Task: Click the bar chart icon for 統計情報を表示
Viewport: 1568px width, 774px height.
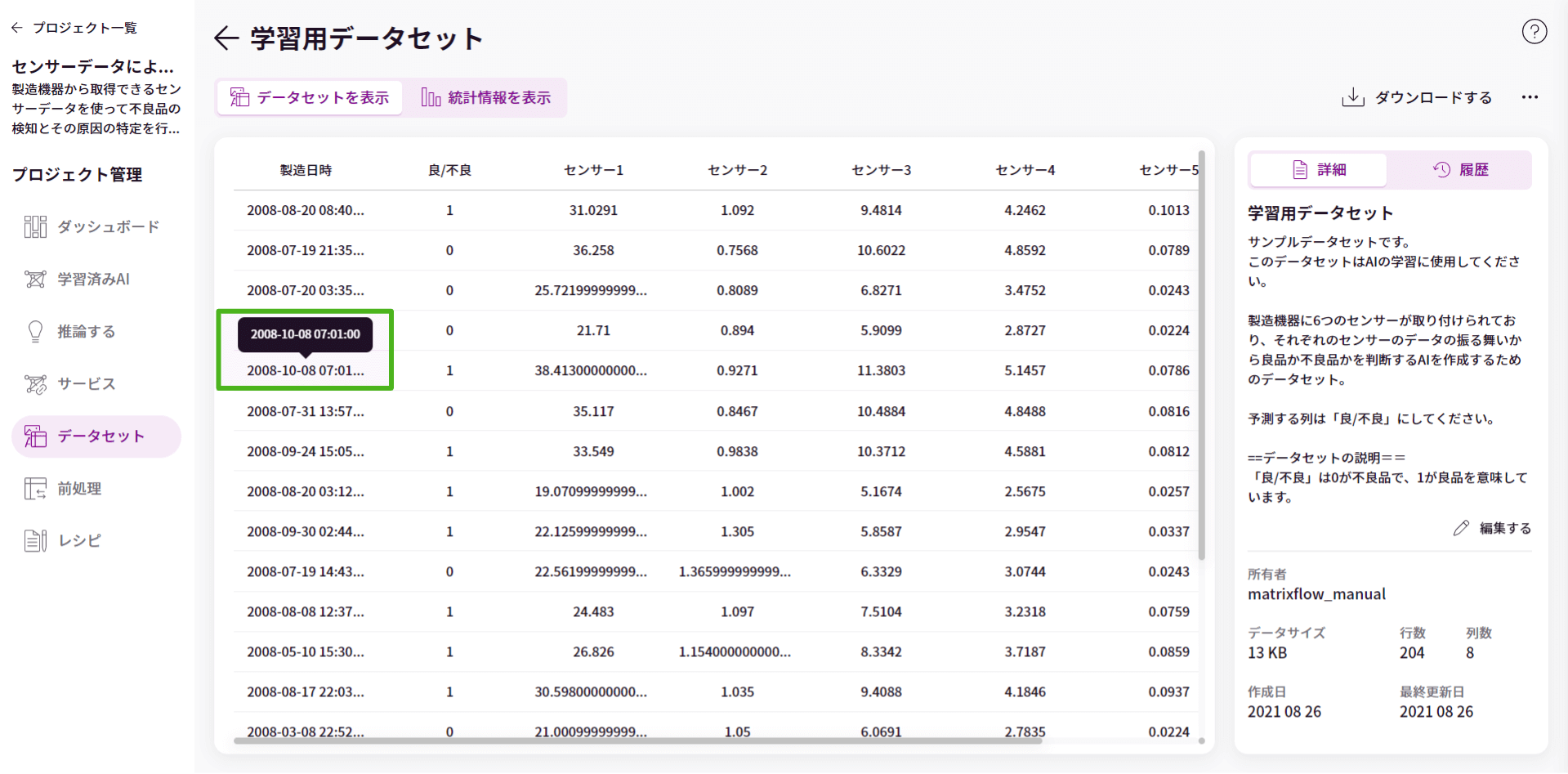Action: click(431, 97)
